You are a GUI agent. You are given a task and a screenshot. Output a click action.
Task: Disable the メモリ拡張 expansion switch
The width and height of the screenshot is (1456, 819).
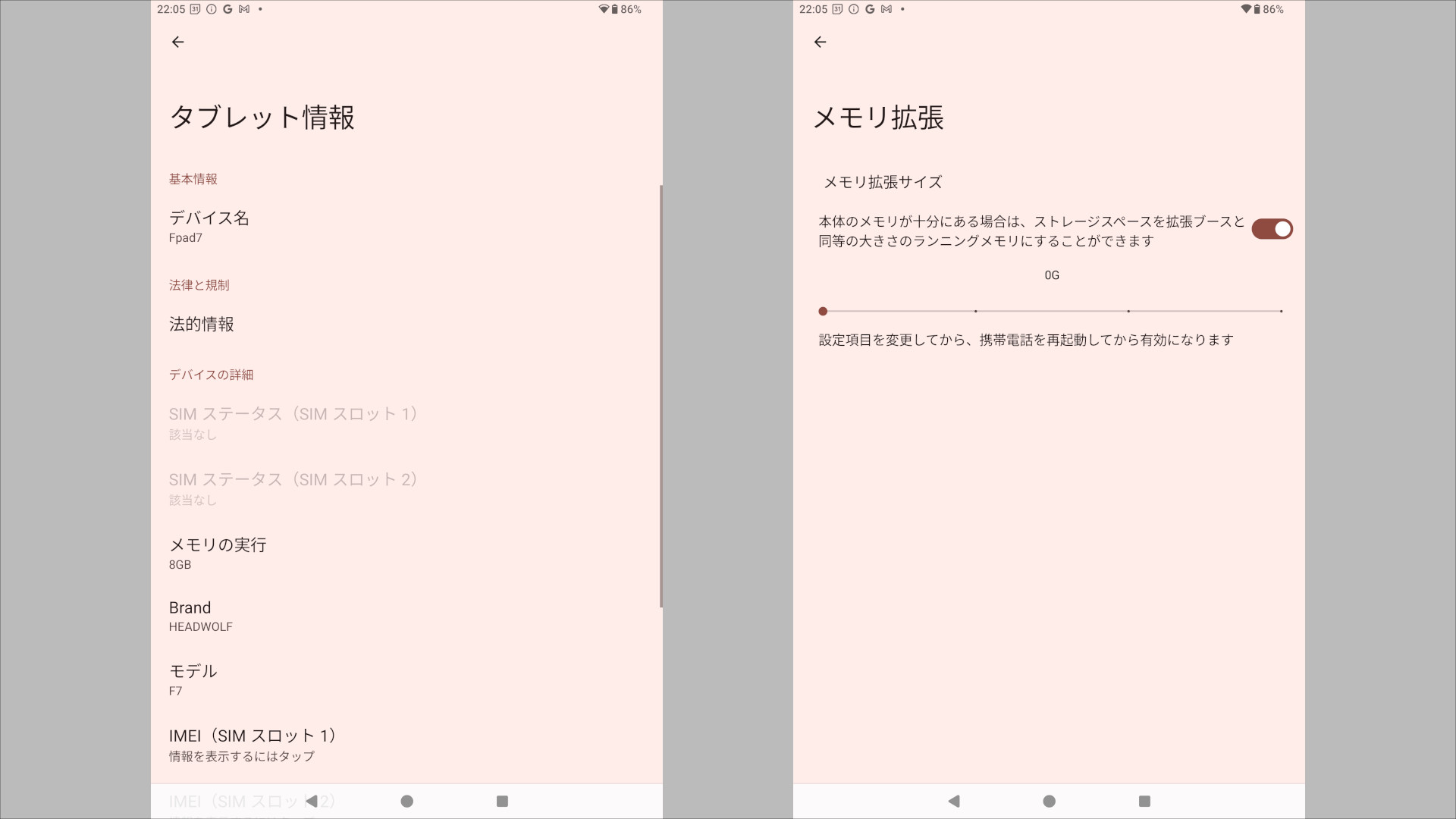click(x=1272, y=228)
